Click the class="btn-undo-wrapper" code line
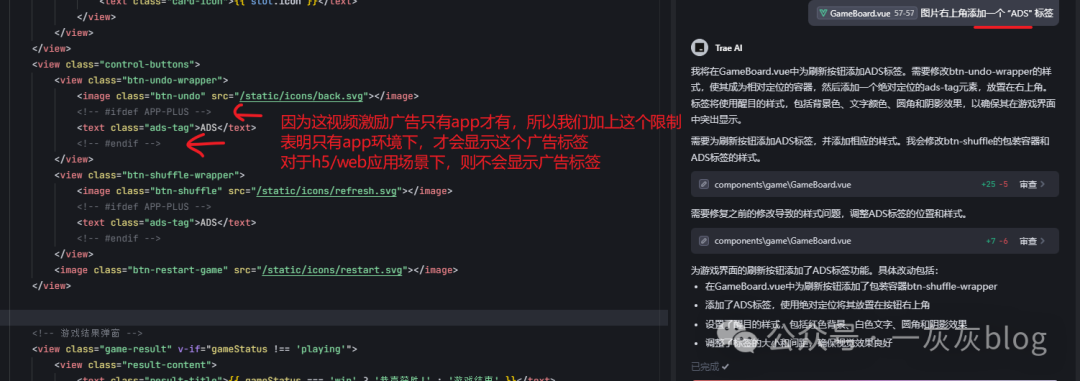This screenshot has height=381, width=1080. (141, 80)
